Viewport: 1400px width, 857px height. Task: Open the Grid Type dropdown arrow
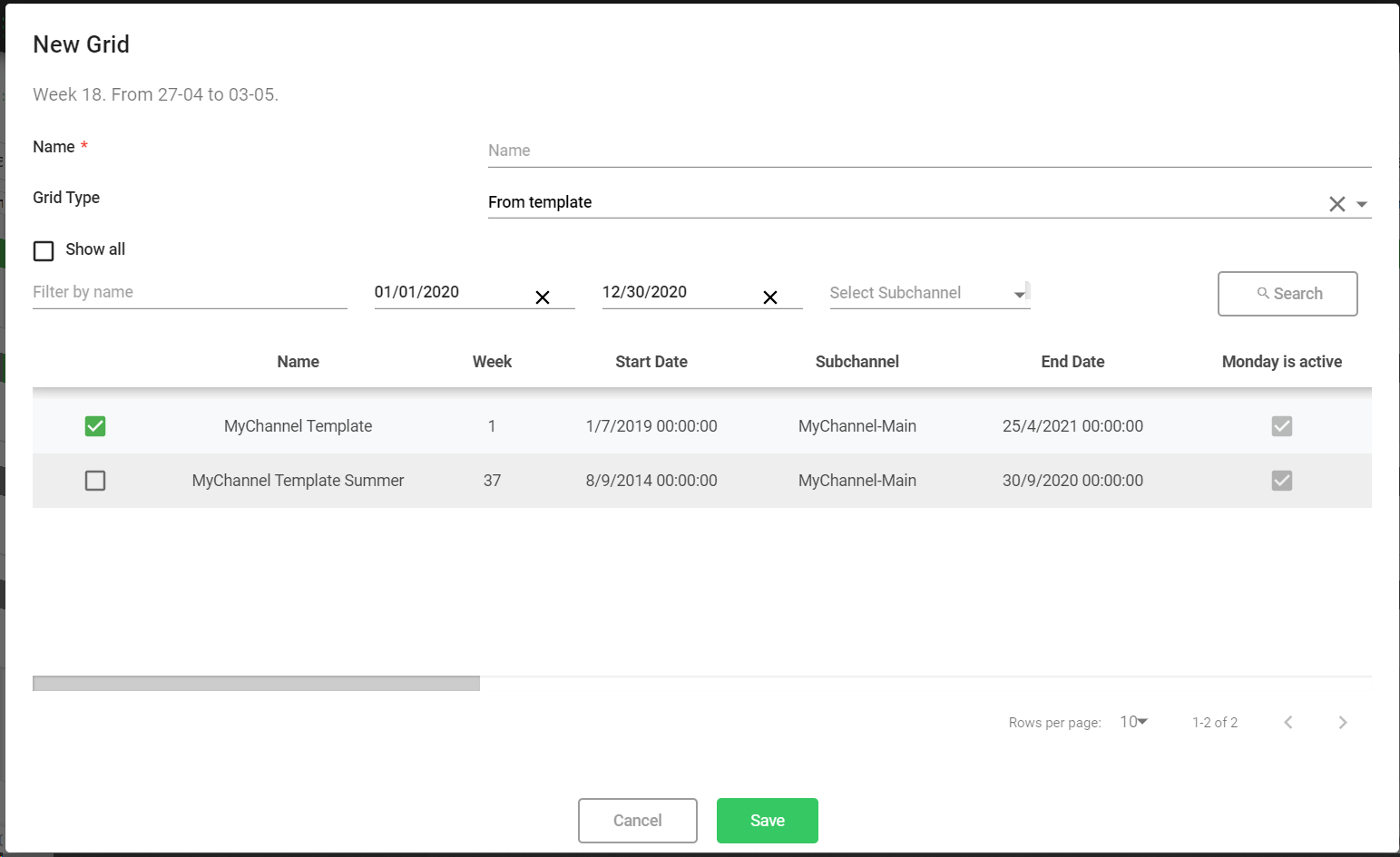[1362, 204]
